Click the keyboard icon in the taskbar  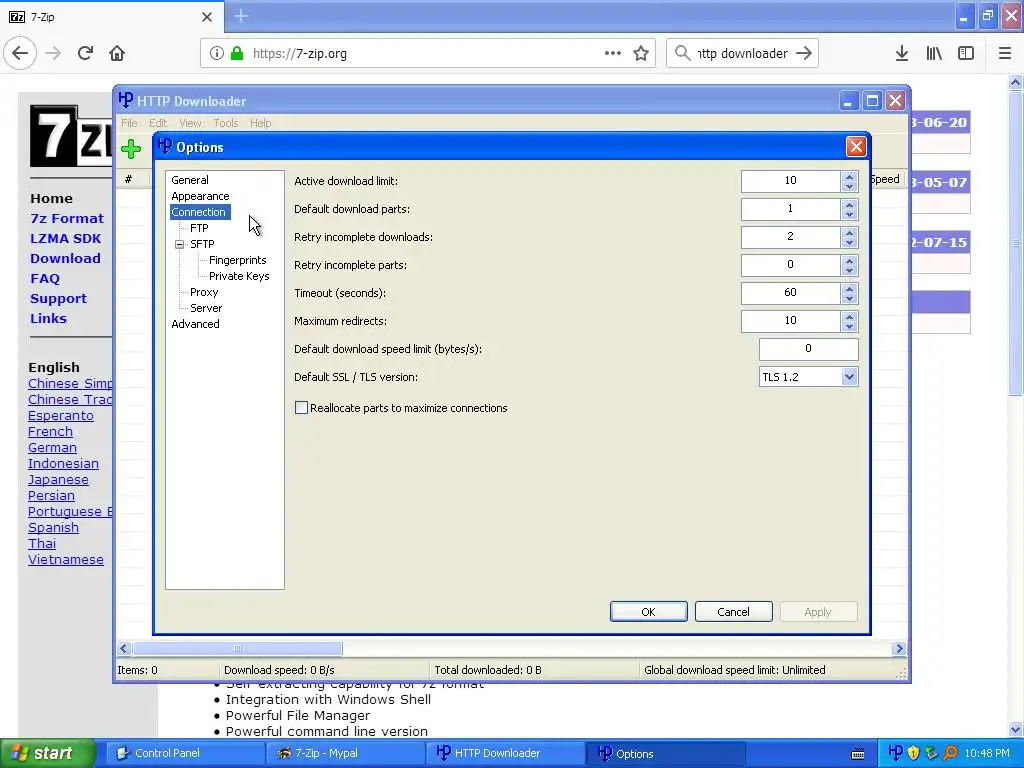pos(858,754)
